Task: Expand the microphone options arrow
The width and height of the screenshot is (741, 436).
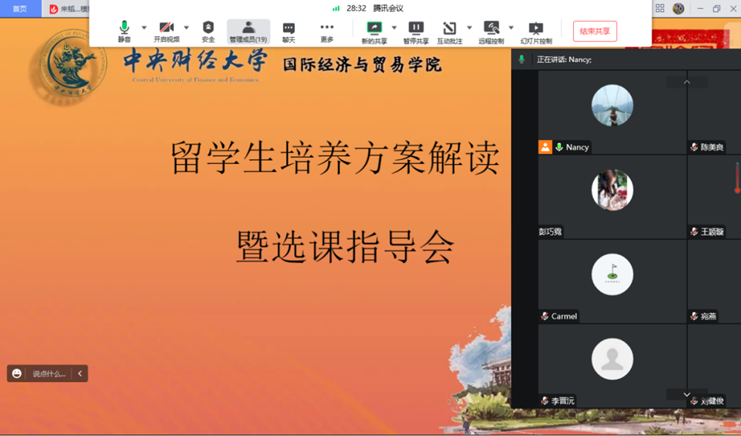Action: click(144, 28)
